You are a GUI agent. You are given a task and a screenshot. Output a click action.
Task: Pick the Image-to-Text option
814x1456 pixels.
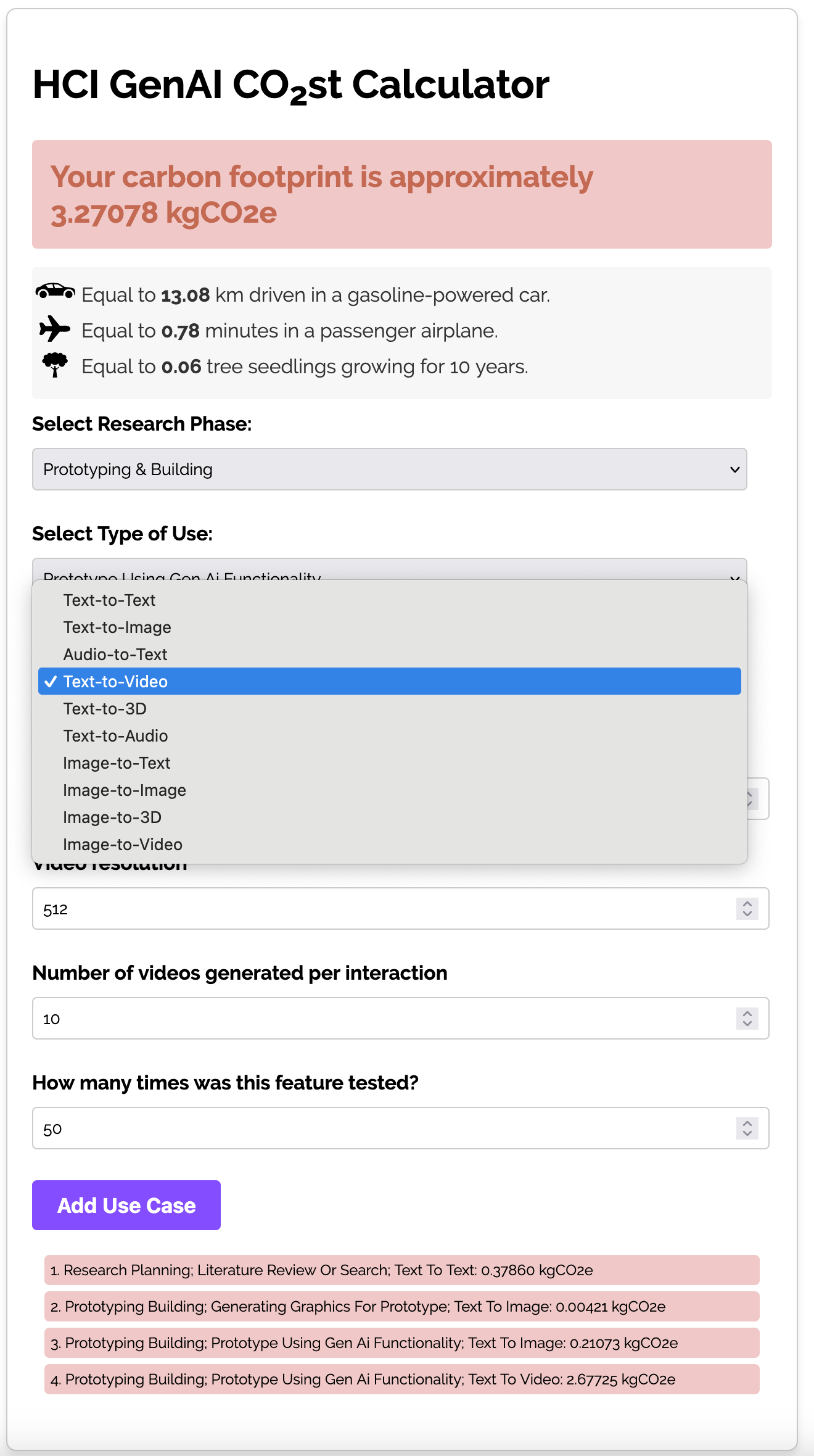pyautogui.click(x=117, y=763)
